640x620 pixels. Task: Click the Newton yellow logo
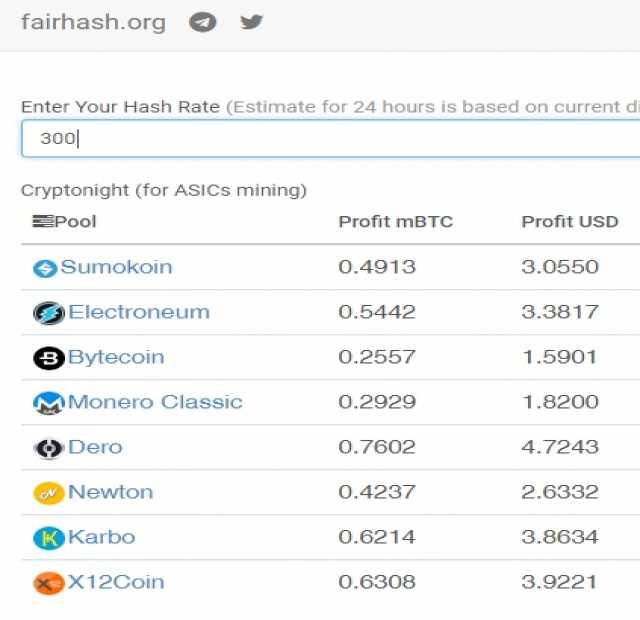49,493
